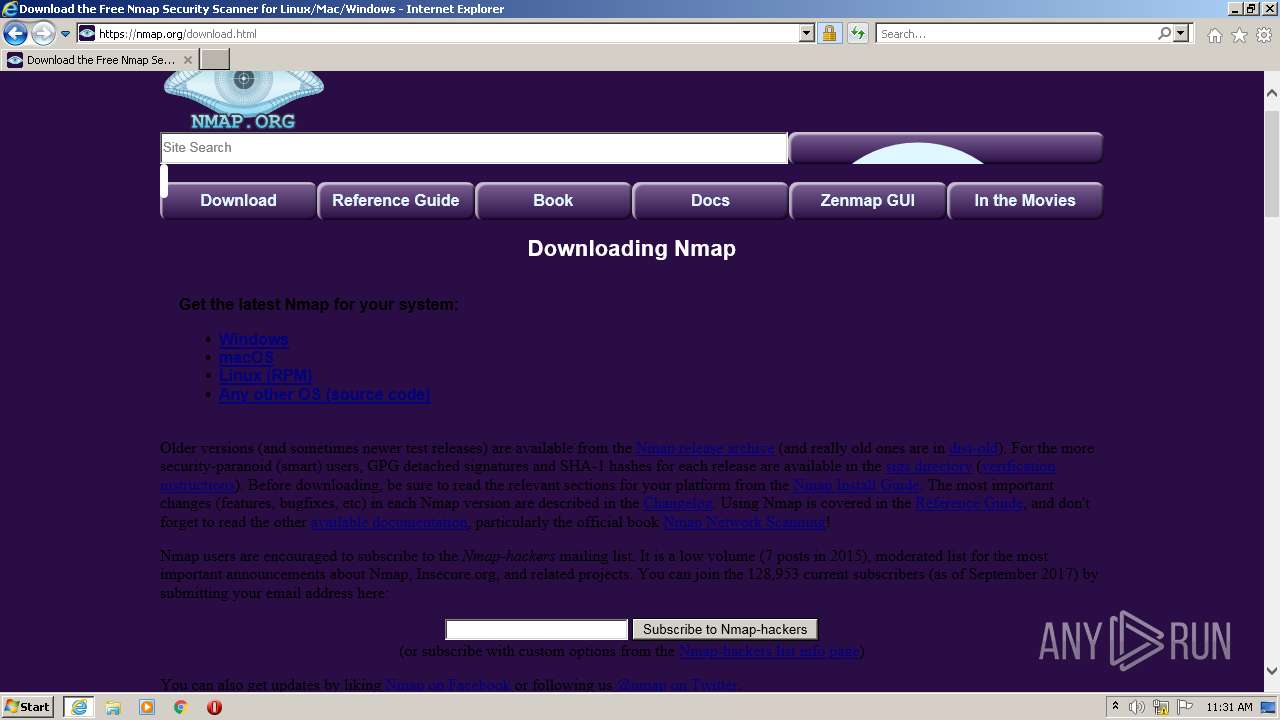The height and width of the screenshot is (720, 1280).
Task: Open the recent pages dropdown arrow
Action: (65, 34)
